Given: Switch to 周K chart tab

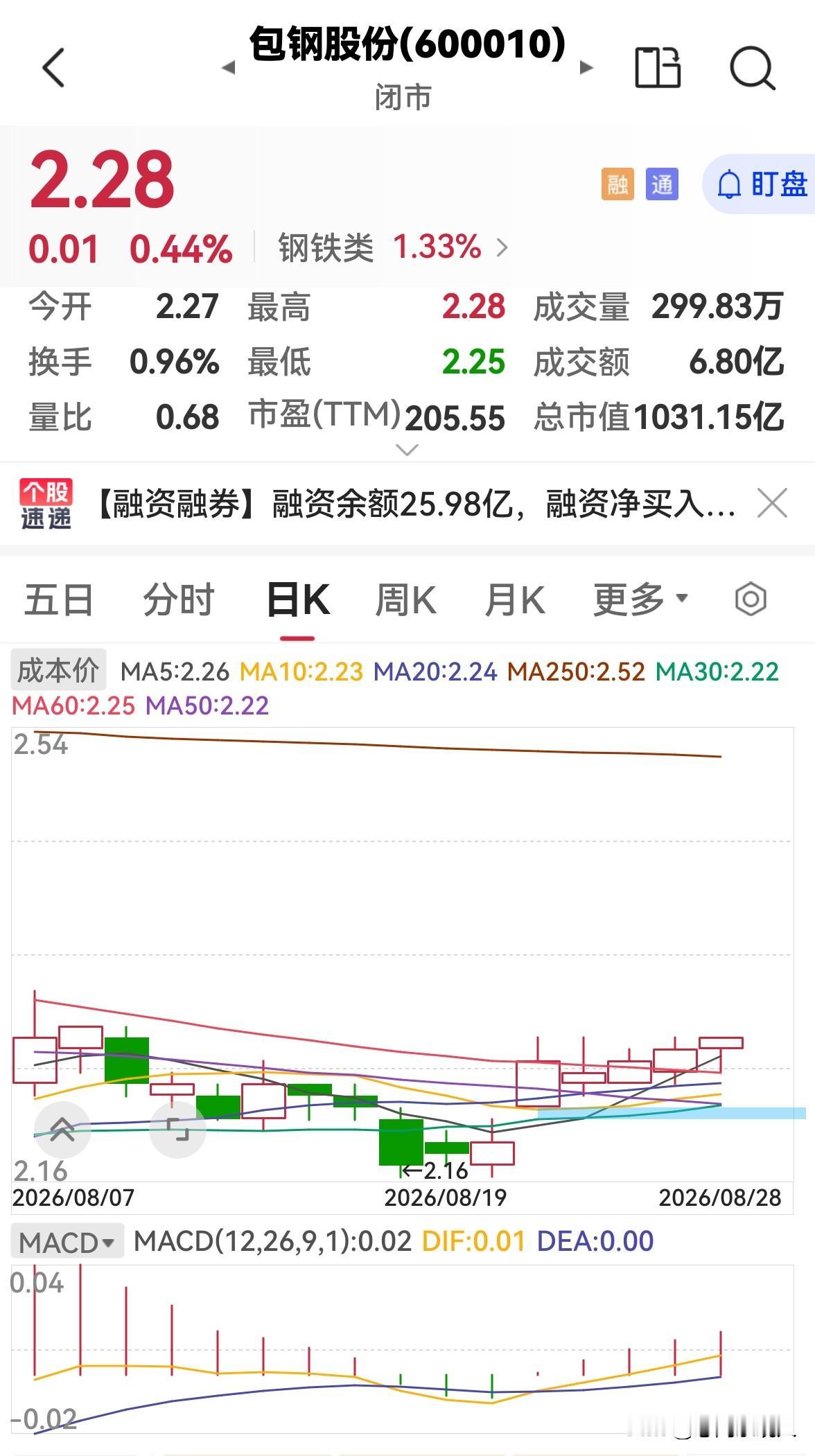Looking at the screenshot, I should point(405,600).
